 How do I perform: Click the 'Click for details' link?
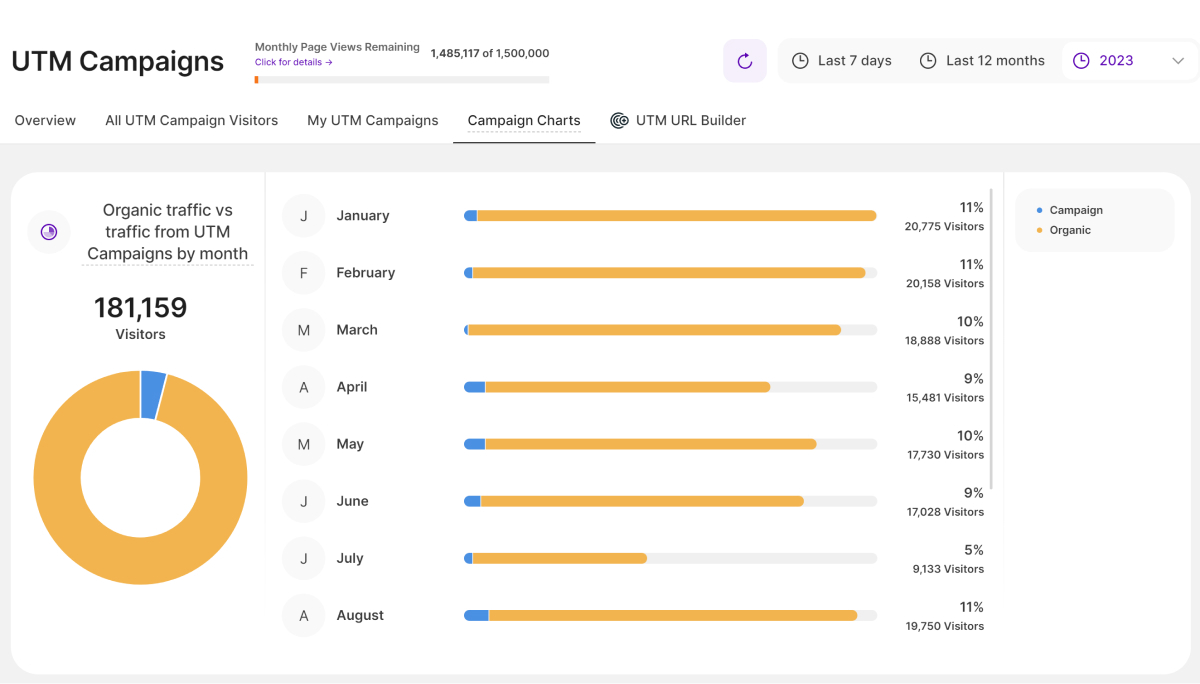coord(293,62)
